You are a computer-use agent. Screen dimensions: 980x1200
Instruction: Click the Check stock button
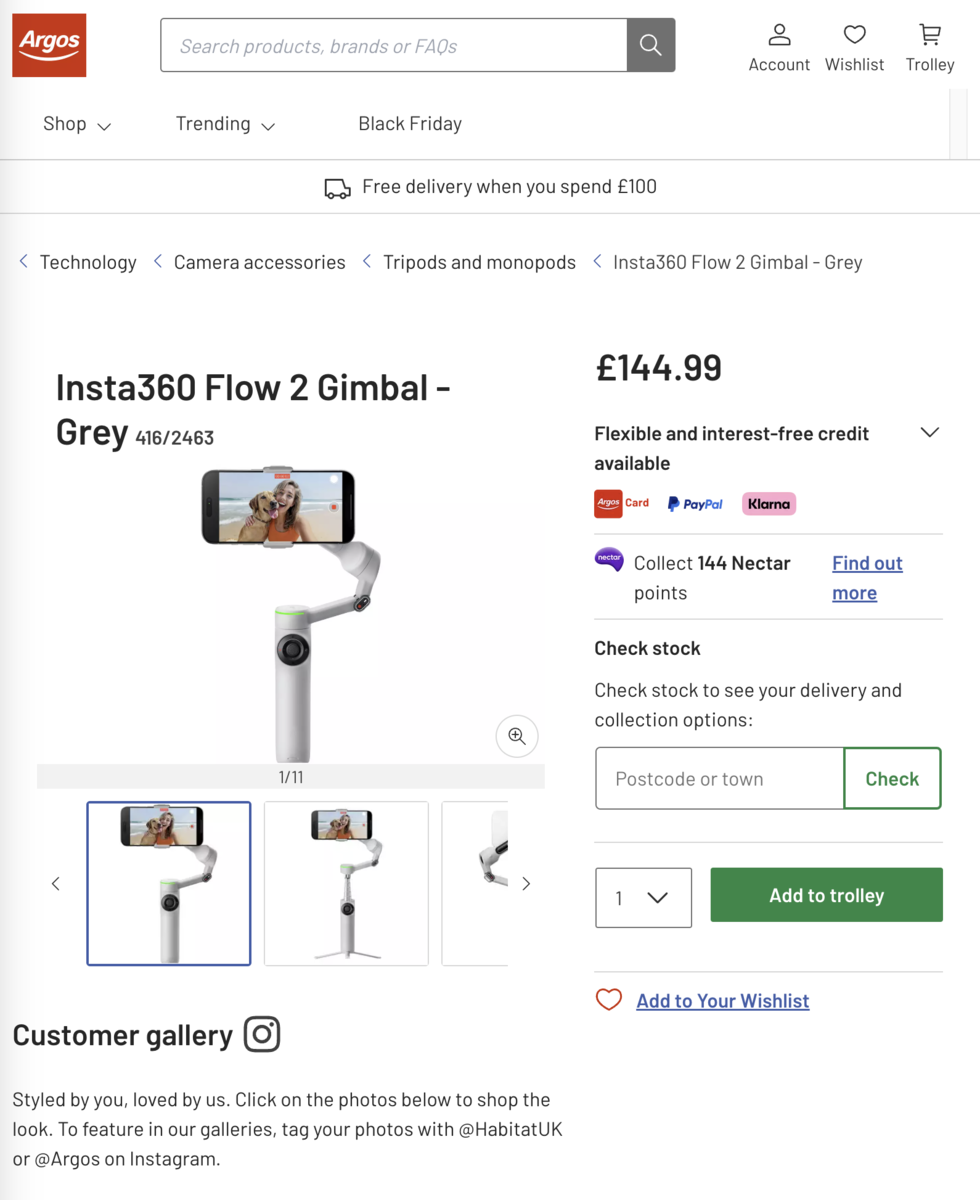click(892, 779)
